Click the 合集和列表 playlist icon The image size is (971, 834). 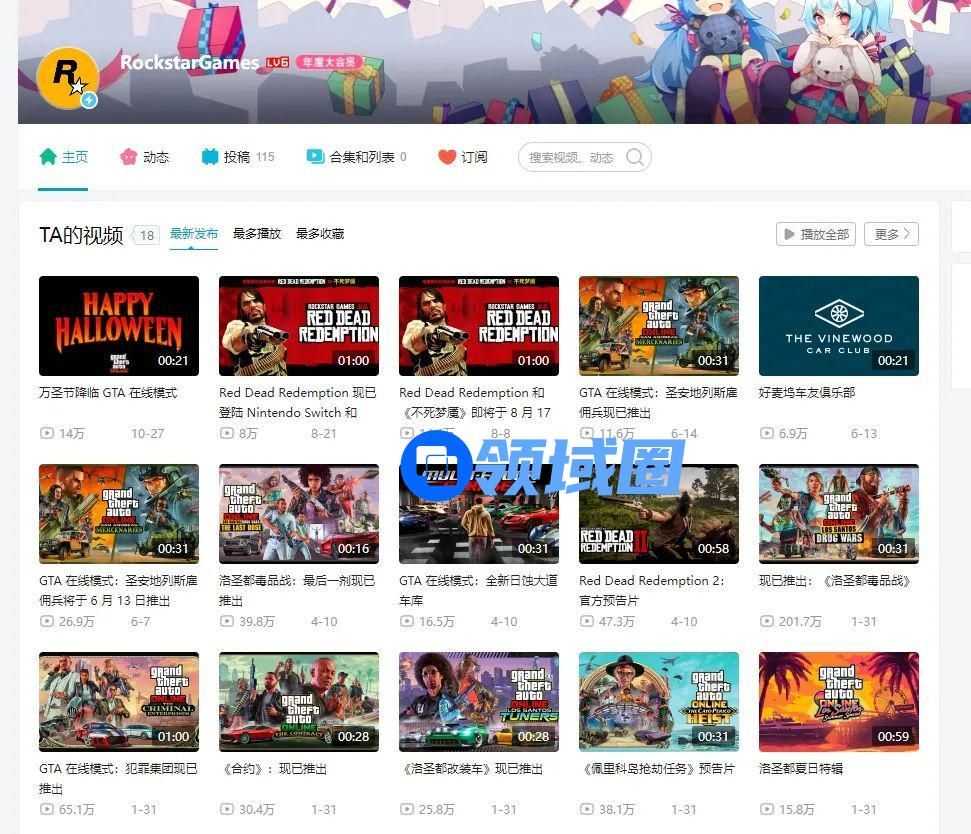315,157
